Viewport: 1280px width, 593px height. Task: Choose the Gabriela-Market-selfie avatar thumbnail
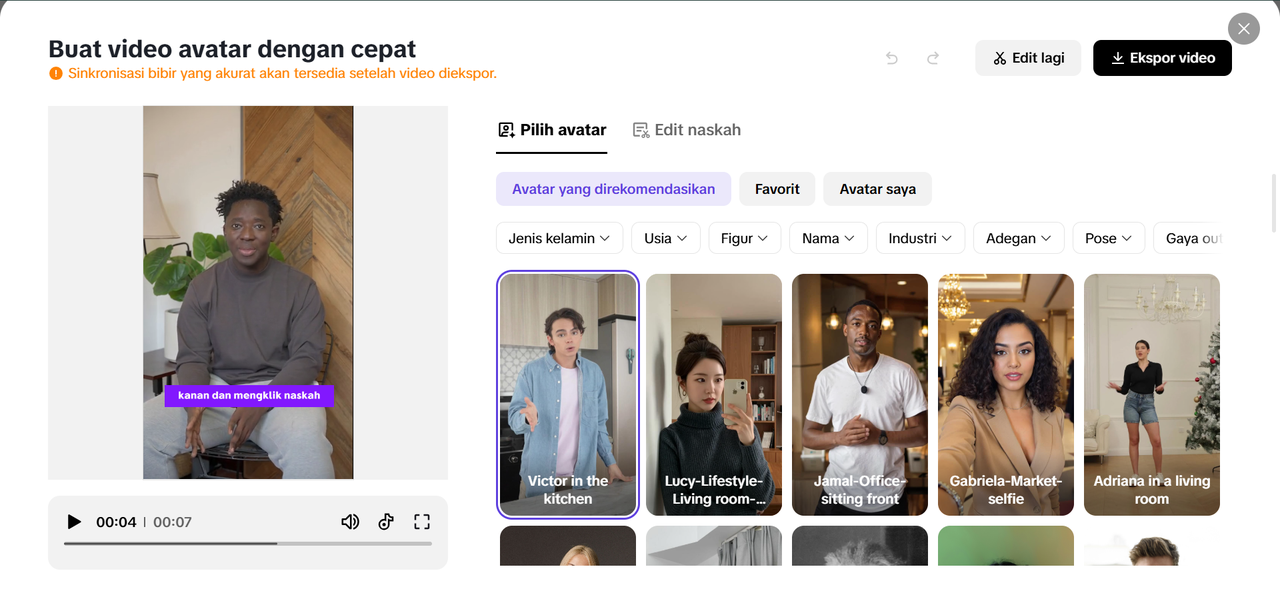tap(1005, 394)
